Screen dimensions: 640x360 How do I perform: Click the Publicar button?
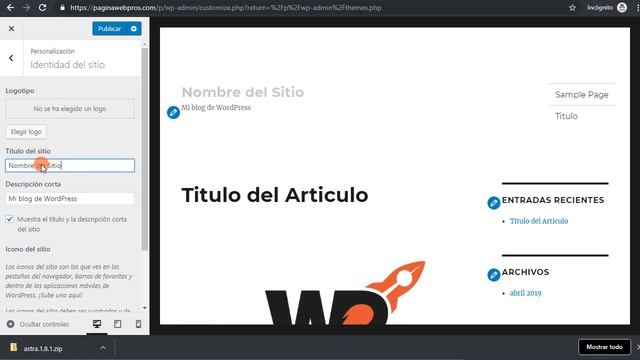pos(109,29)
